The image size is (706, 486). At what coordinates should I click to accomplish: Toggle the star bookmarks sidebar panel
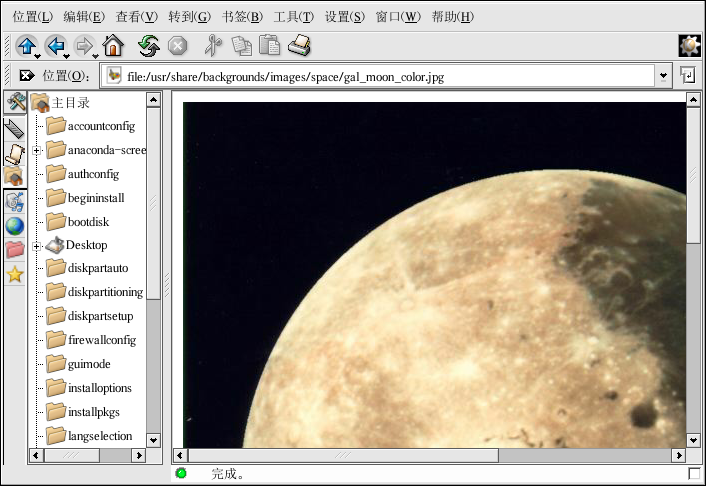[x=15, y=275]
